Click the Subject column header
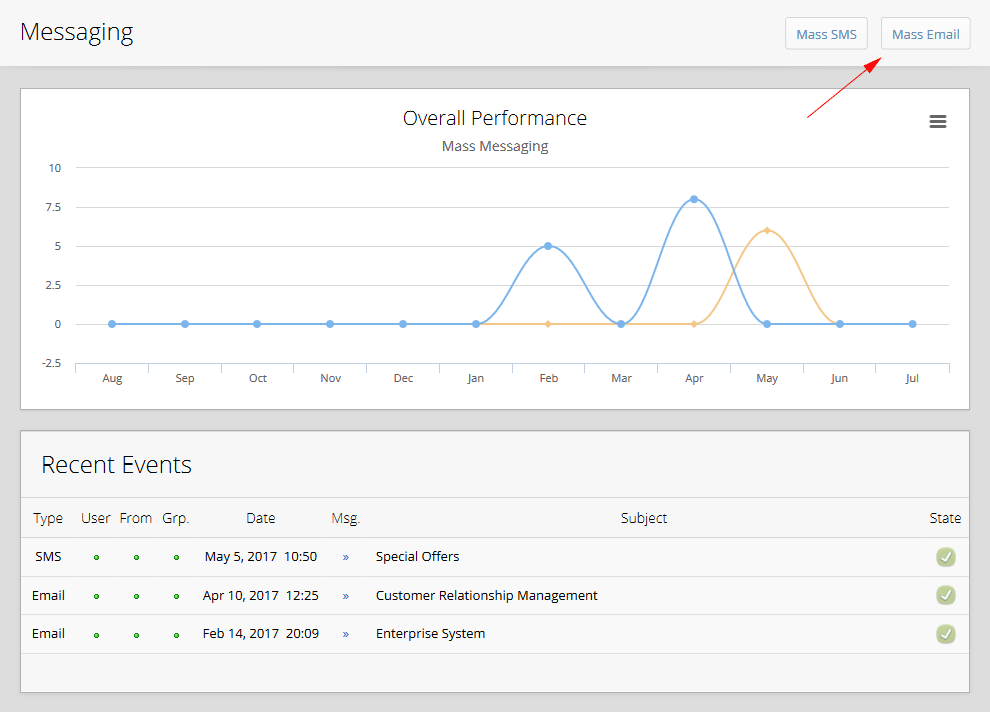 point(643,518)
